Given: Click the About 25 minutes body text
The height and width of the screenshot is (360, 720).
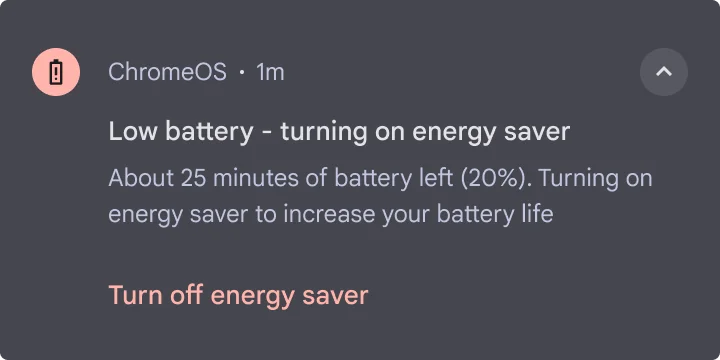Looking at the screenshot, I should [x=380, y=197].
